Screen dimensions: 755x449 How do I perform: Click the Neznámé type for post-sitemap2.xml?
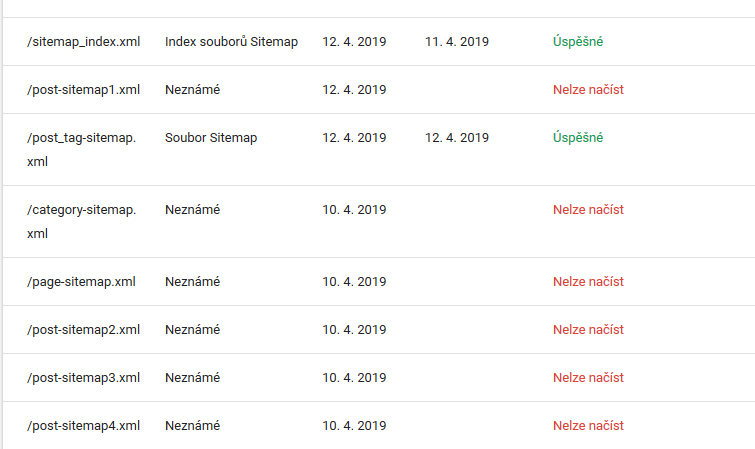pos(192,330)
